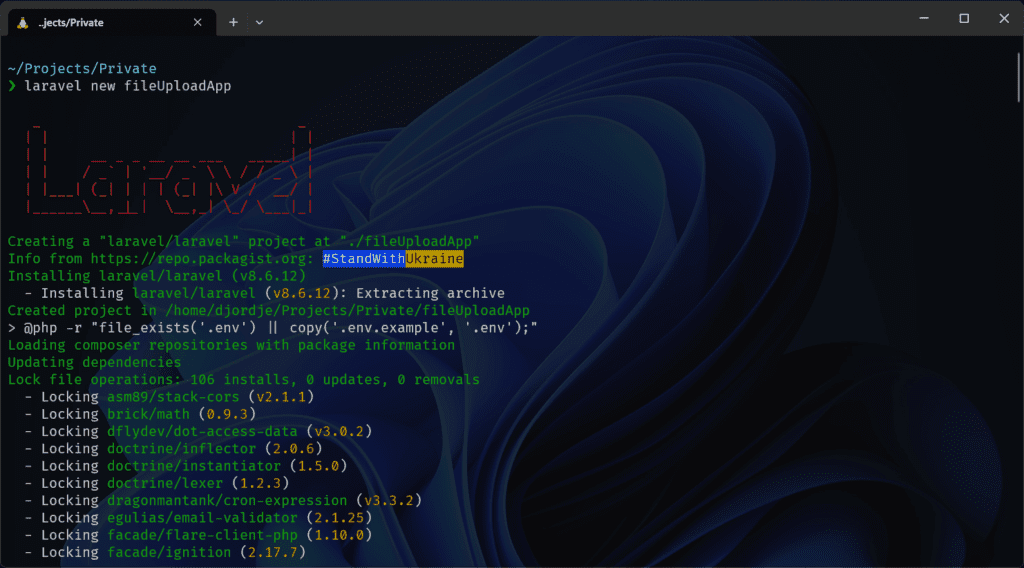Viewport: 1024px width, 568px height.
Task: Click the terminal vertical scrollbar thumb
Action: coord(1018,77)
